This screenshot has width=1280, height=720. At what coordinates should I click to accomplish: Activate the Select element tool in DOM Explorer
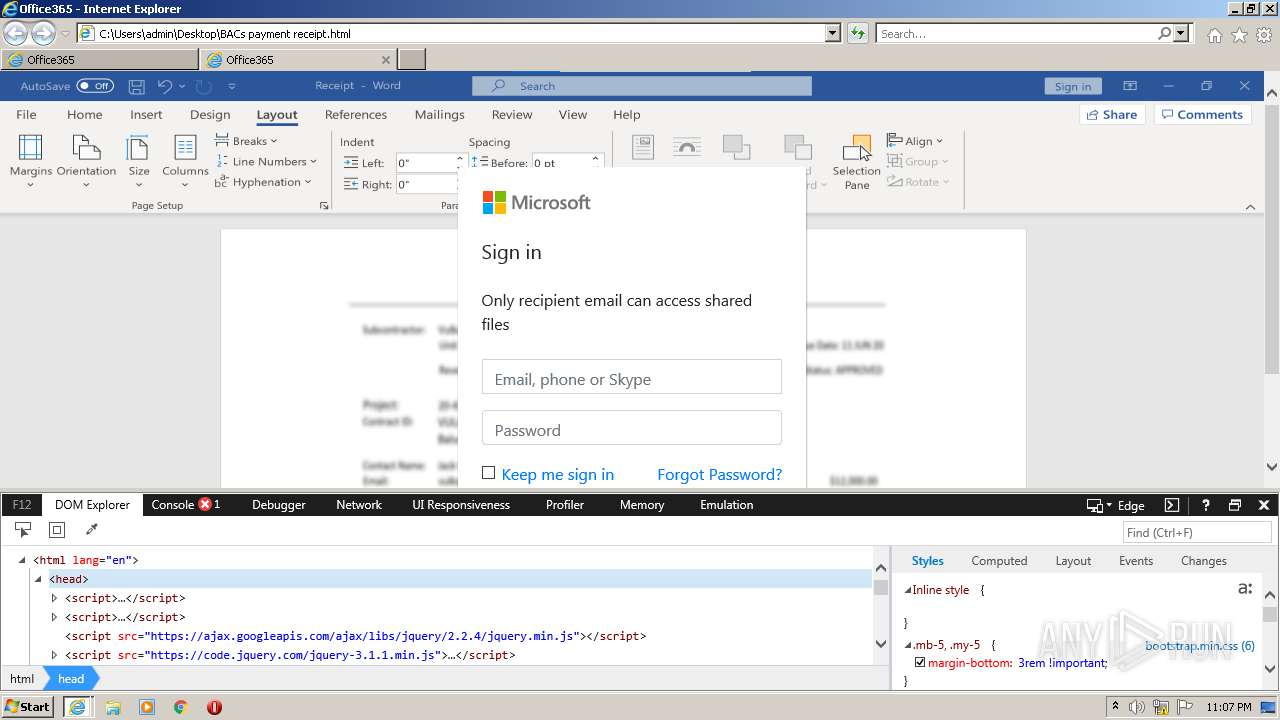[22, 530]
